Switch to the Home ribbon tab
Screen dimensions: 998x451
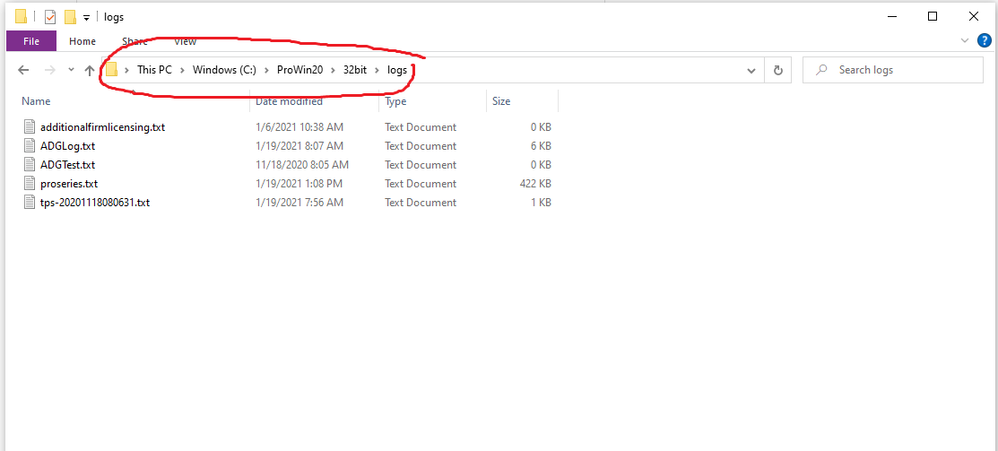pyautogui.click(x=82, y=41)
